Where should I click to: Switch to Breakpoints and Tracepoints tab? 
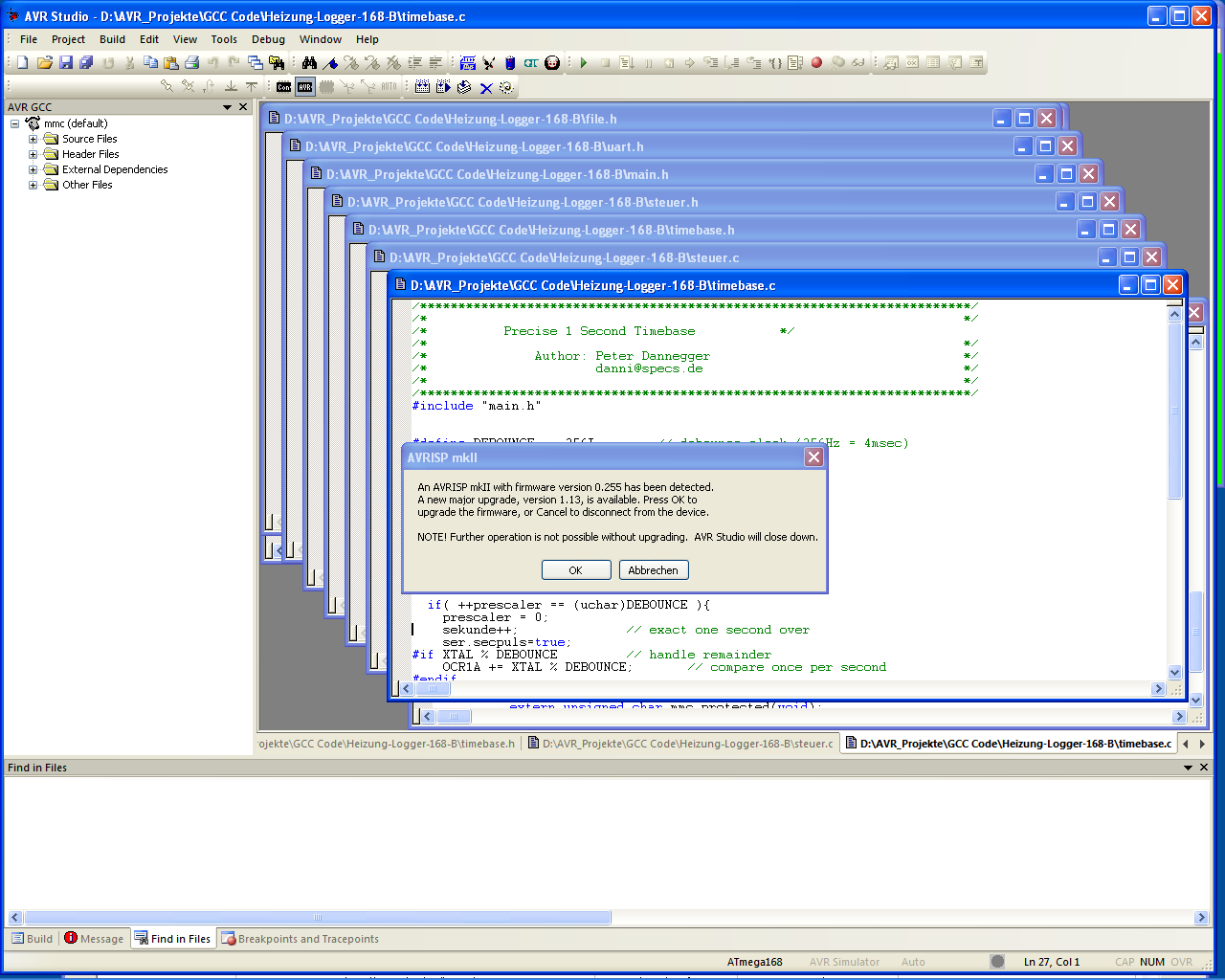tap(300, 939)
